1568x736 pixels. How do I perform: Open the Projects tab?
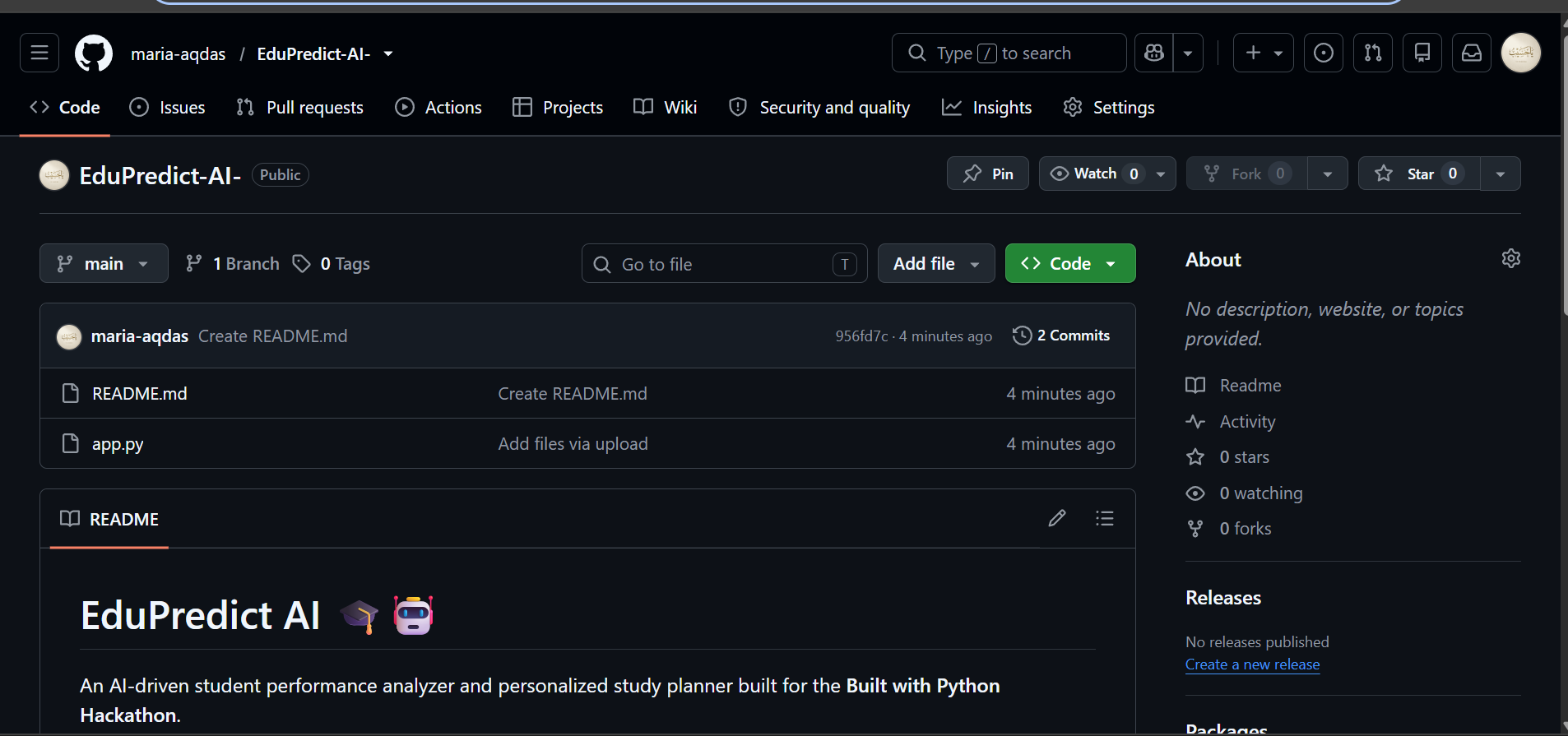(x=558, y=108)
